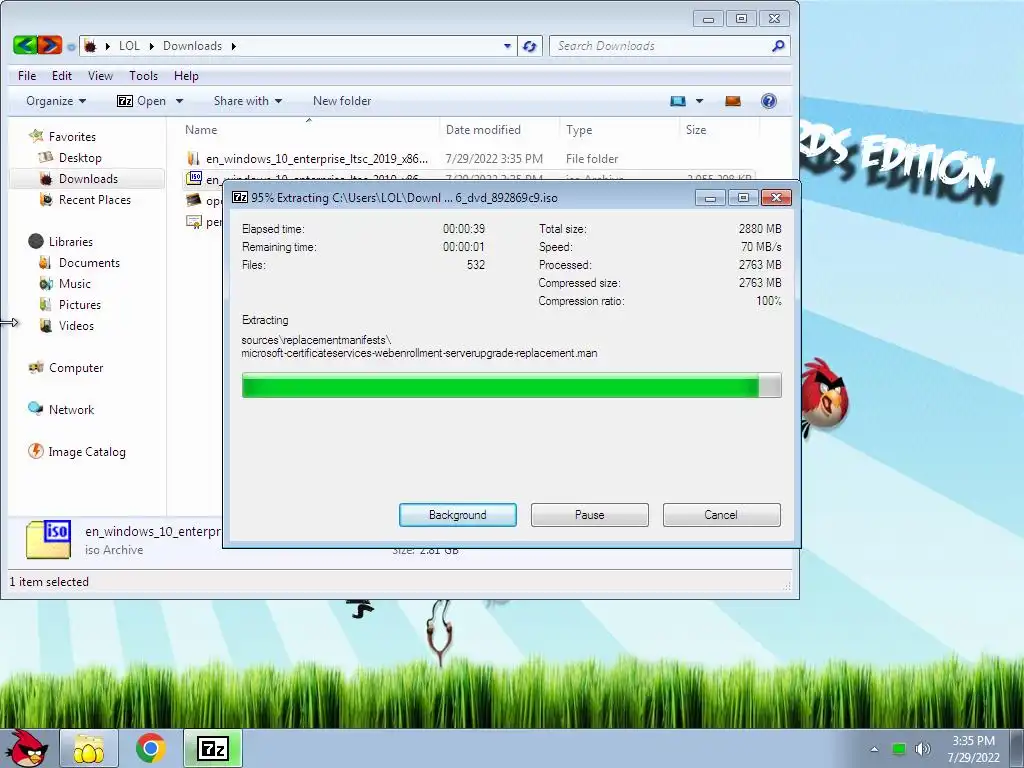
Task: Open the Tools menu
Action: coord(143,76)
